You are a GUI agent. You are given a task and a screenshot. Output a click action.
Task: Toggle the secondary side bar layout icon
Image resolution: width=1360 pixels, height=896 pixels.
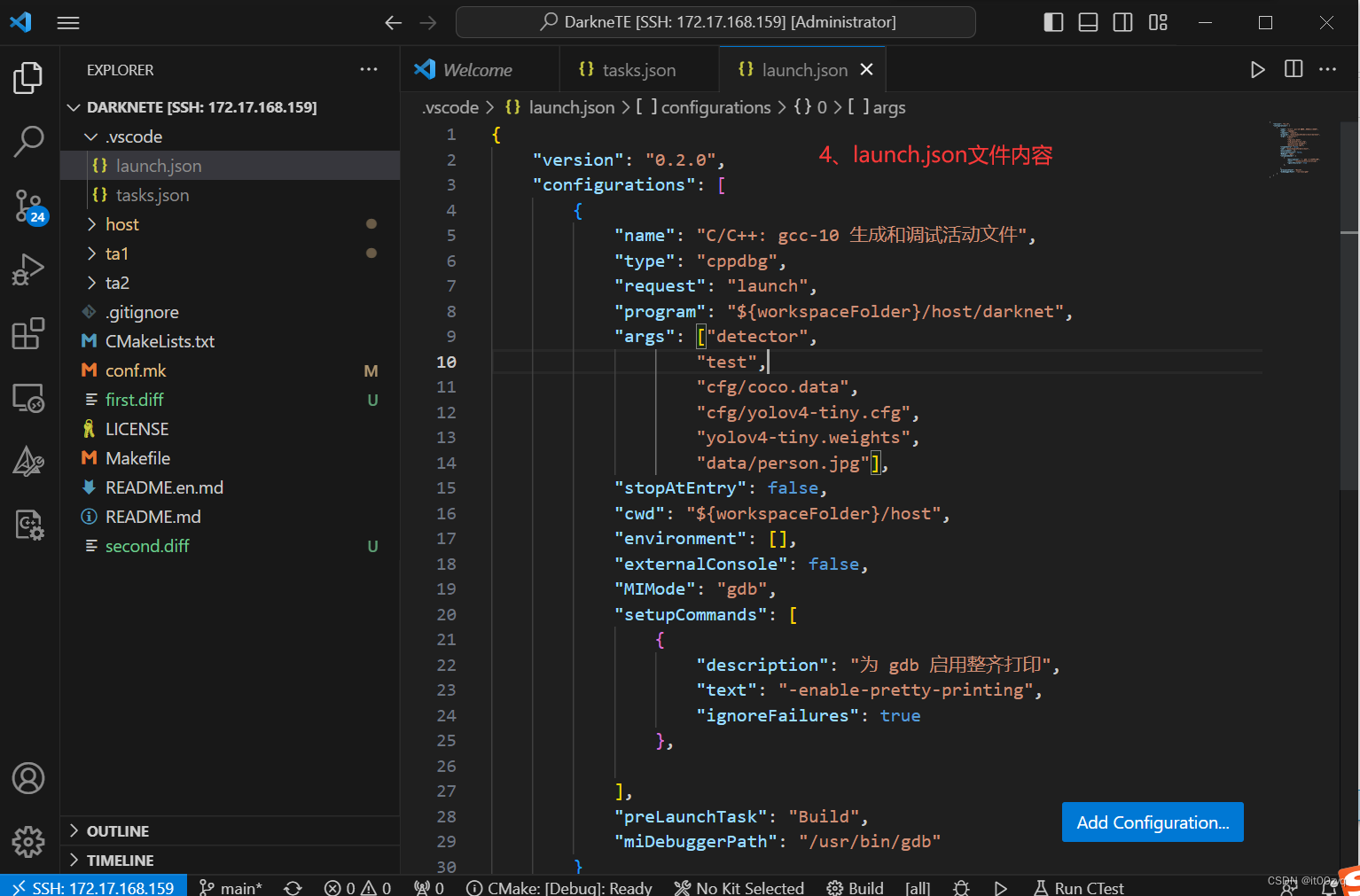point(1122,23)
